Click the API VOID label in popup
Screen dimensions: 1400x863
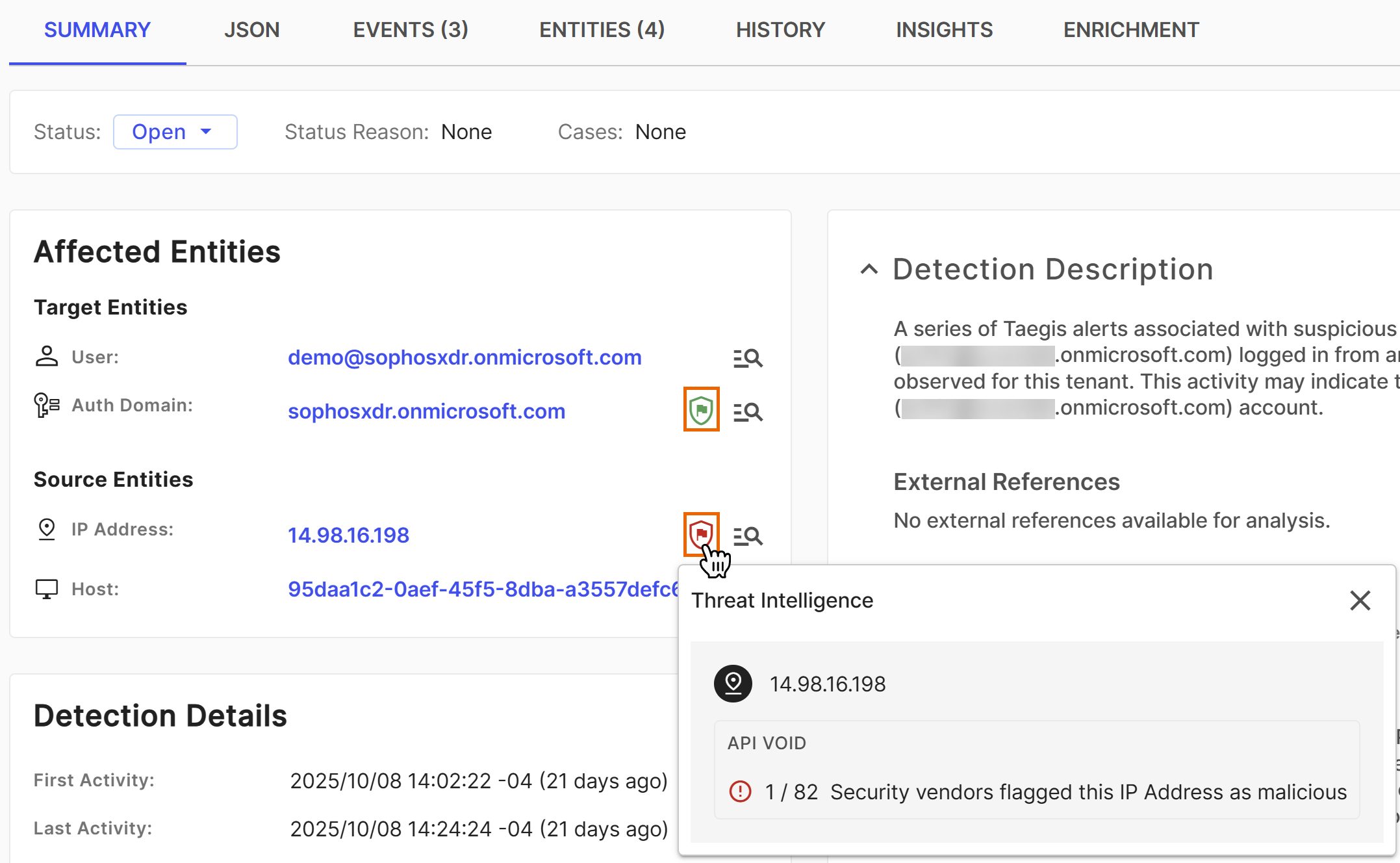767,743
